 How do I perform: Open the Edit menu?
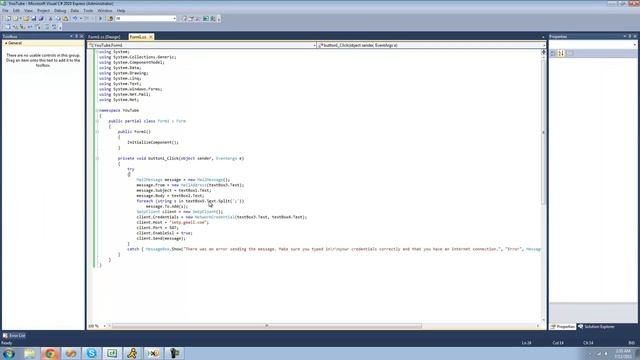(16, 11)
